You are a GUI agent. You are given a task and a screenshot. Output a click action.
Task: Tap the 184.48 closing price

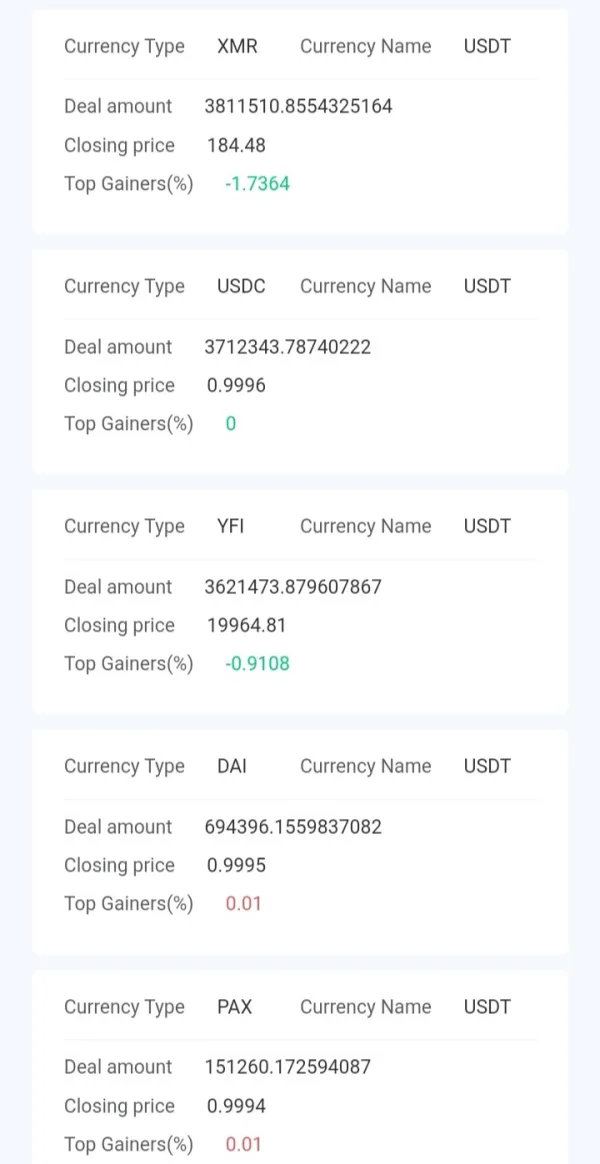point(236,145)
